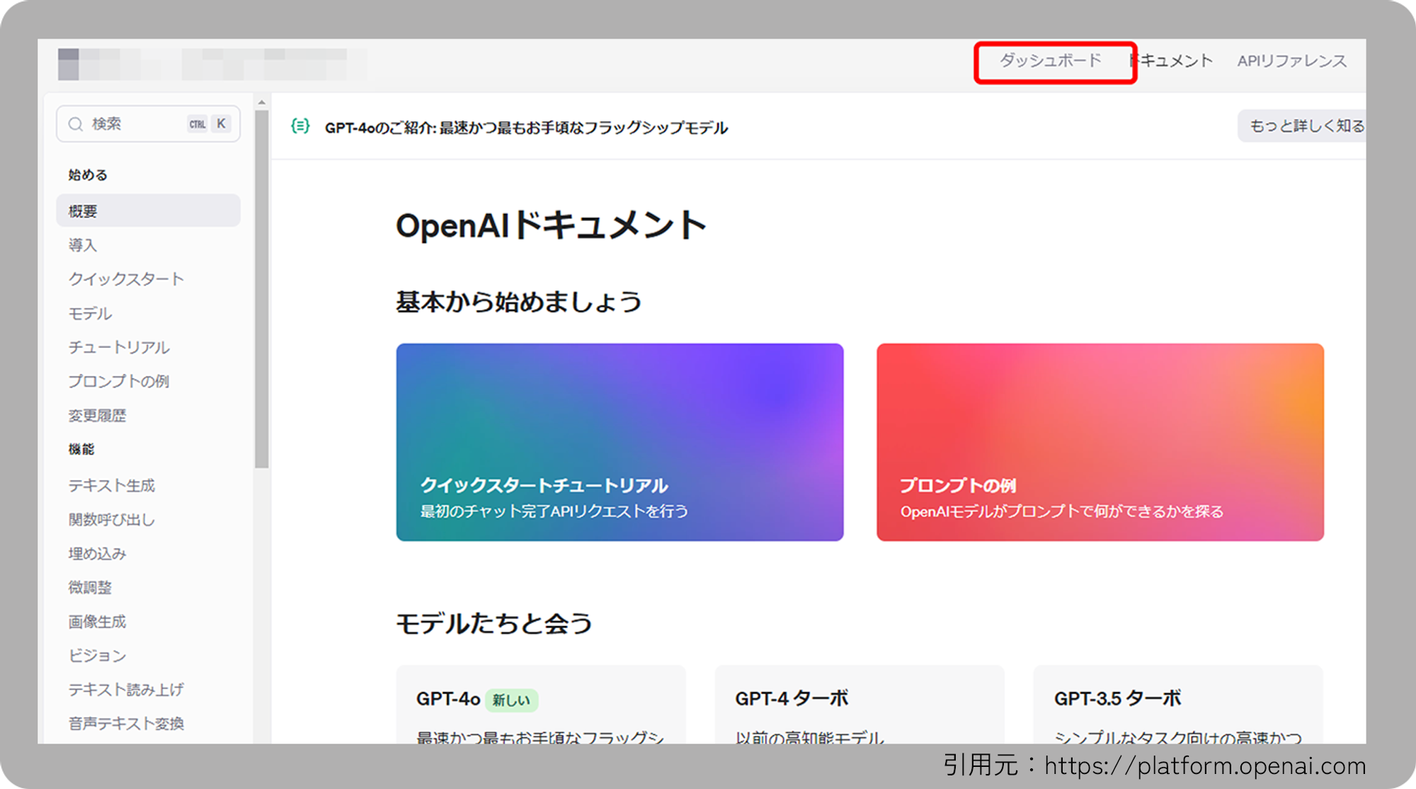The width and height of the screenshot is (1416, 789).
Task: Open the GPT-4 ターボ model card
Action: click(860, 705)
